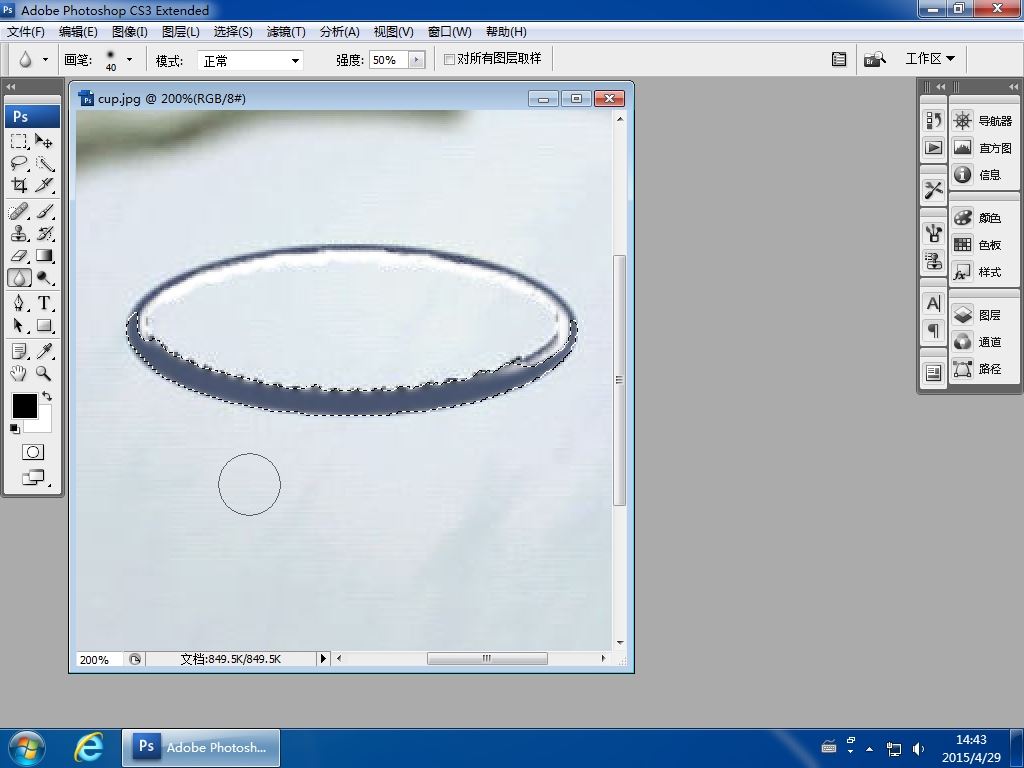Select the Eraser tool
The image size is (1024, 768).
(19, 256)
